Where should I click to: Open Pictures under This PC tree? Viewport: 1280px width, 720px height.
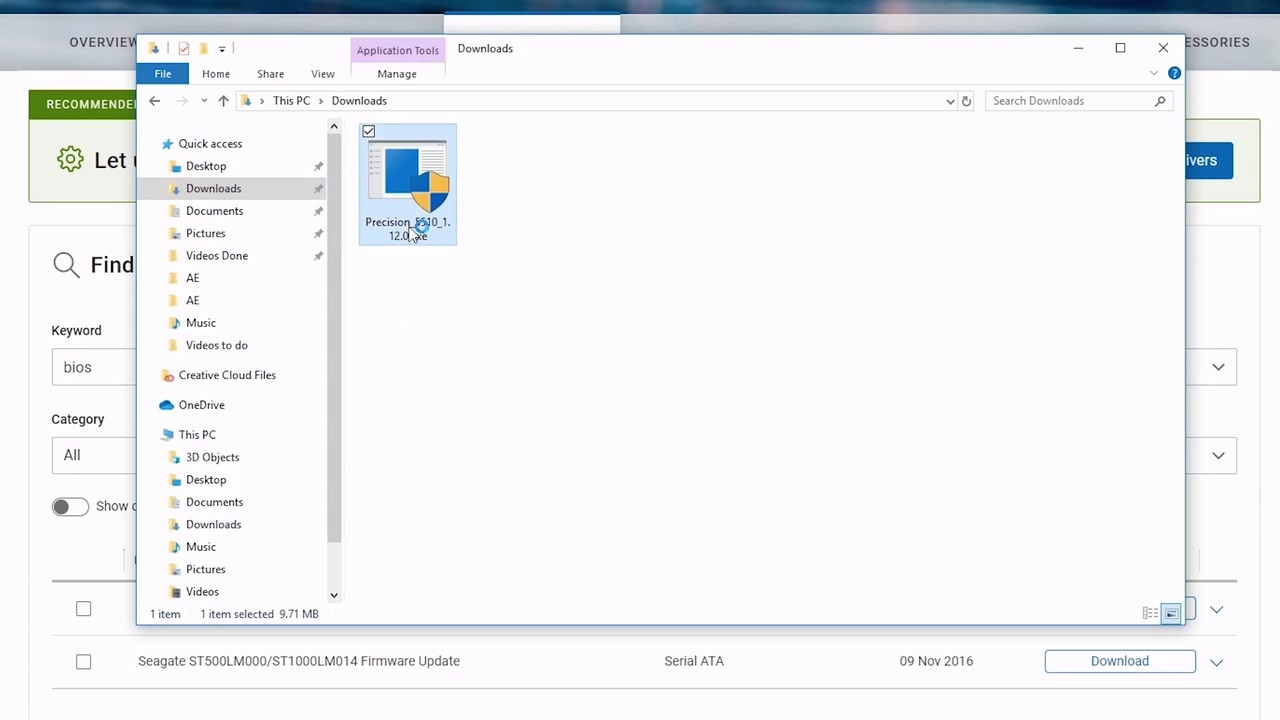(205, 569)
